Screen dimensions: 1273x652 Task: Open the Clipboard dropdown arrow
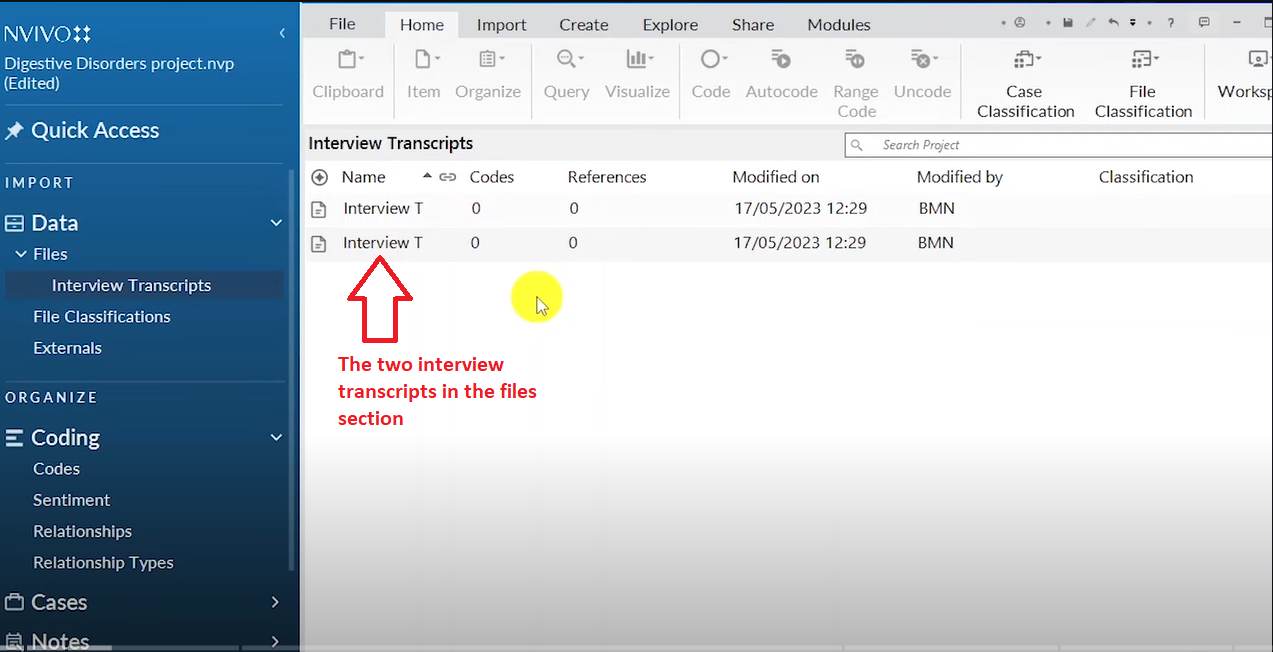361,58
